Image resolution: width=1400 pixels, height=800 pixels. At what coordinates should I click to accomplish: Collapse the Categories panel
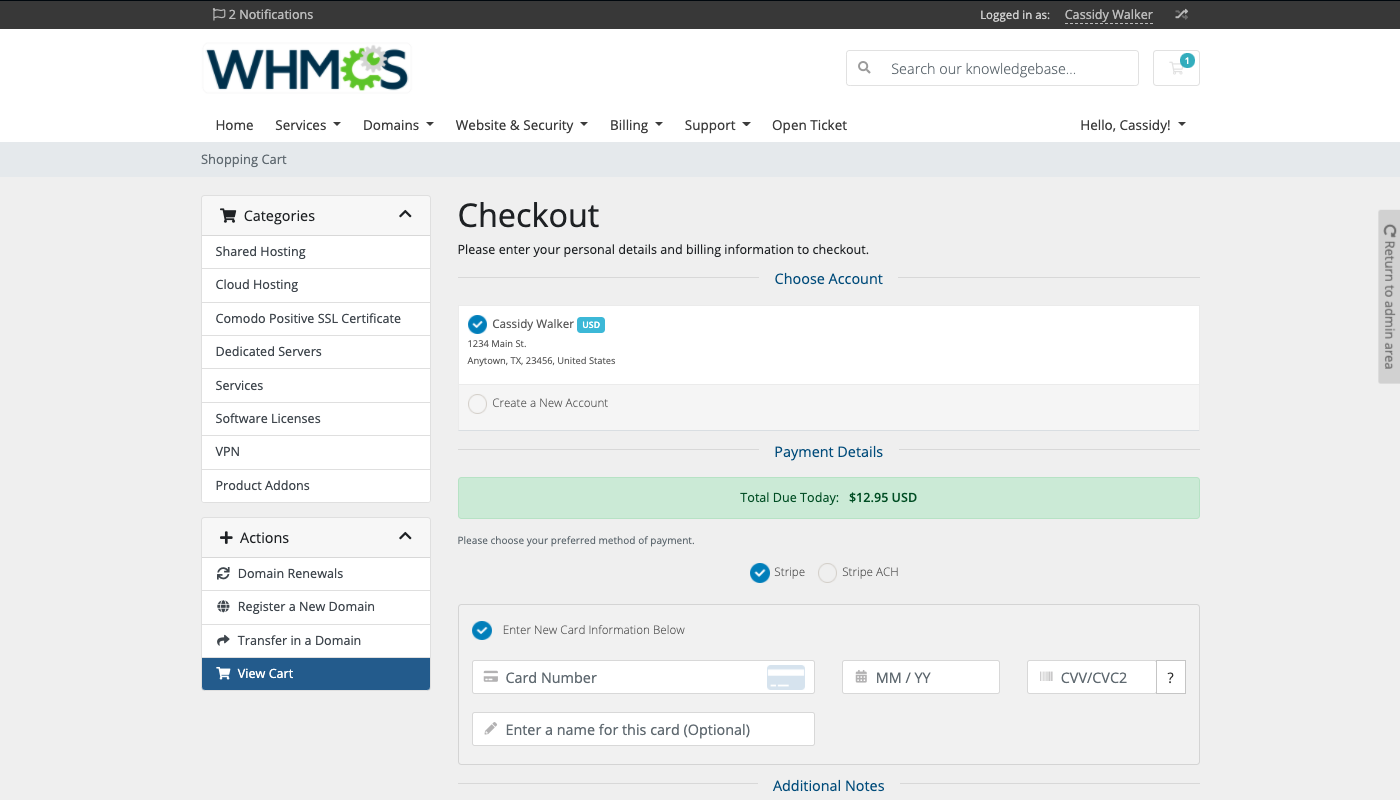pyautogui.click(x=405, y=215)
